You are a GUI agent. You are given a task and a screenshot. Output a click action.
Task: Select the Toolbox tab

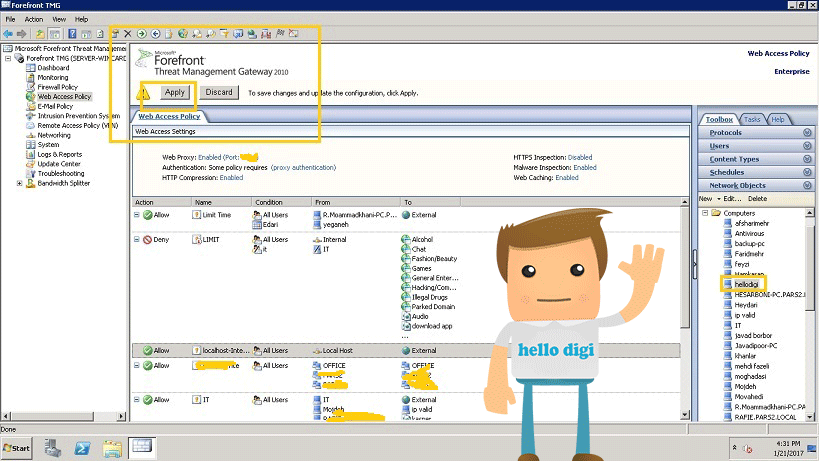click(x=719, y=120)
